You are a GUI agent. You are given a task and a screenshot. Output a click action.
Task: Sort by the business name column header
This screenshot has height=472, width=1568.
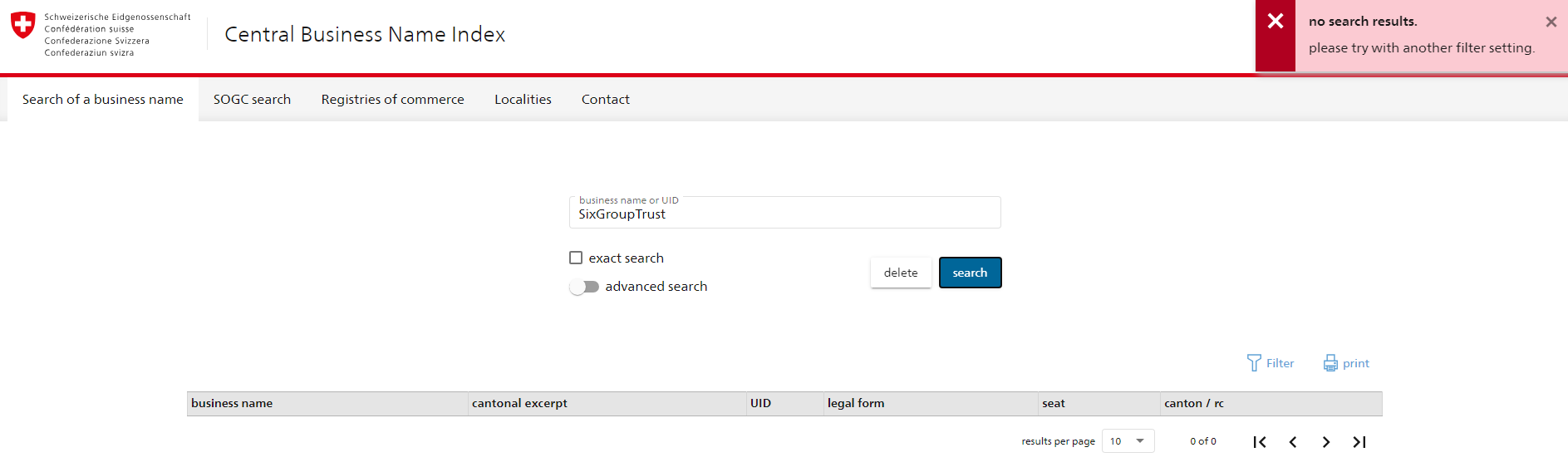point(232,404)
